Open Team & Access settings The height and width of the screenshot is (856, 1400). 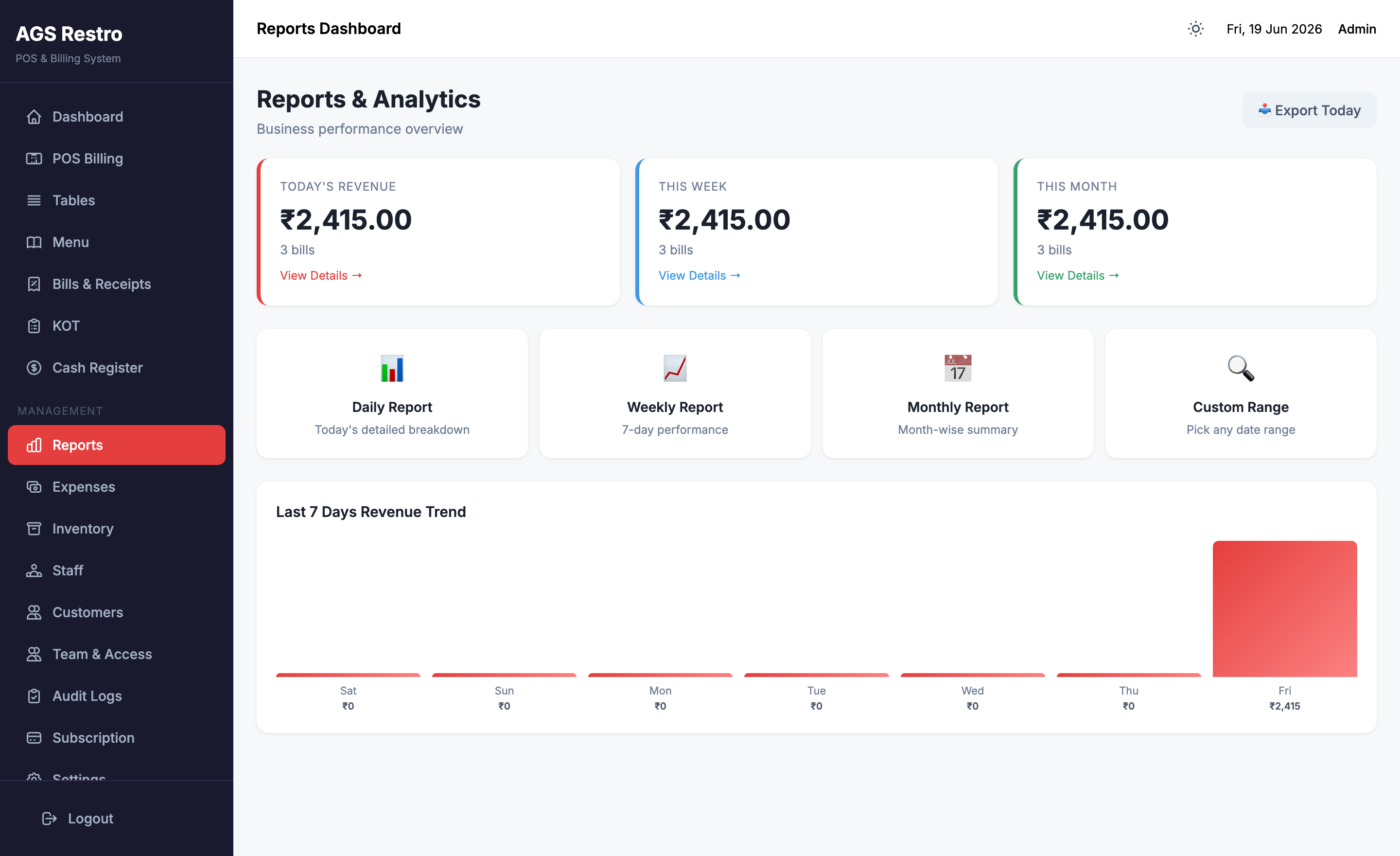pyautogui.click(x=117, y=654)
